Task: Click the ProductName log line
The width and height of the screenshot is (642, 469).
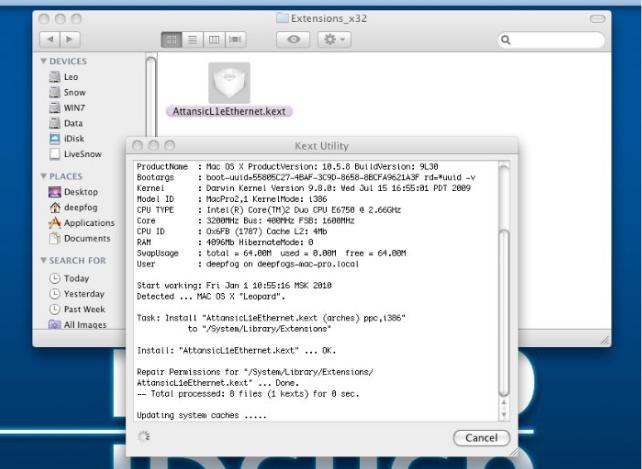Action: click(287, 167)
